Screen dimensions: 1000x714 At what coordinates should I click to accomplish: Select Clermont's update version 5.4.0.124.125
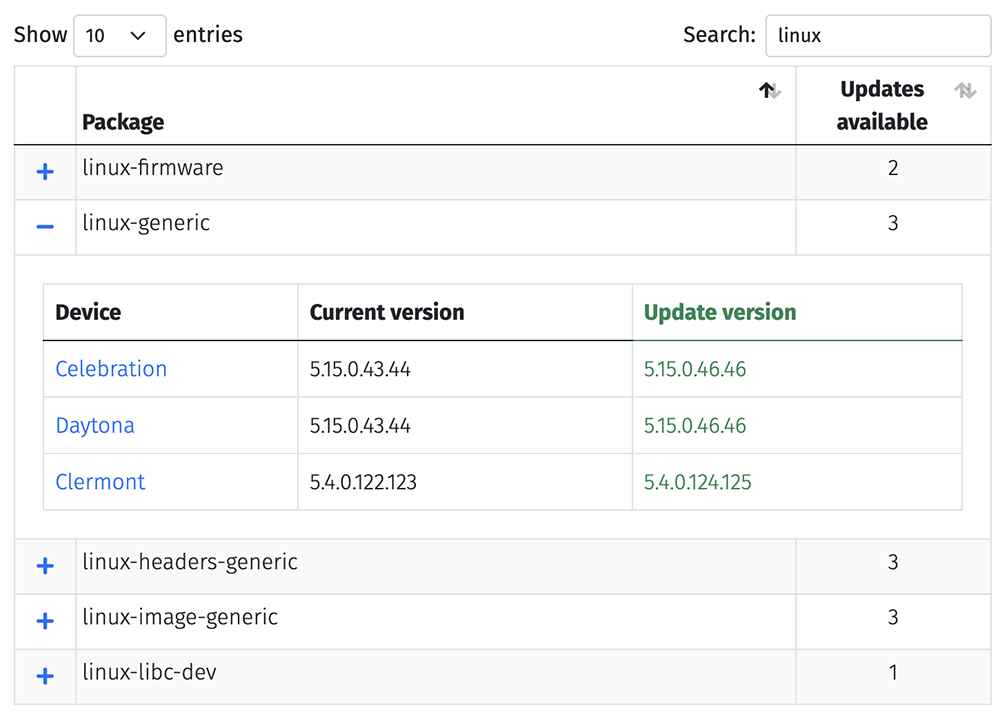(698, 482)
